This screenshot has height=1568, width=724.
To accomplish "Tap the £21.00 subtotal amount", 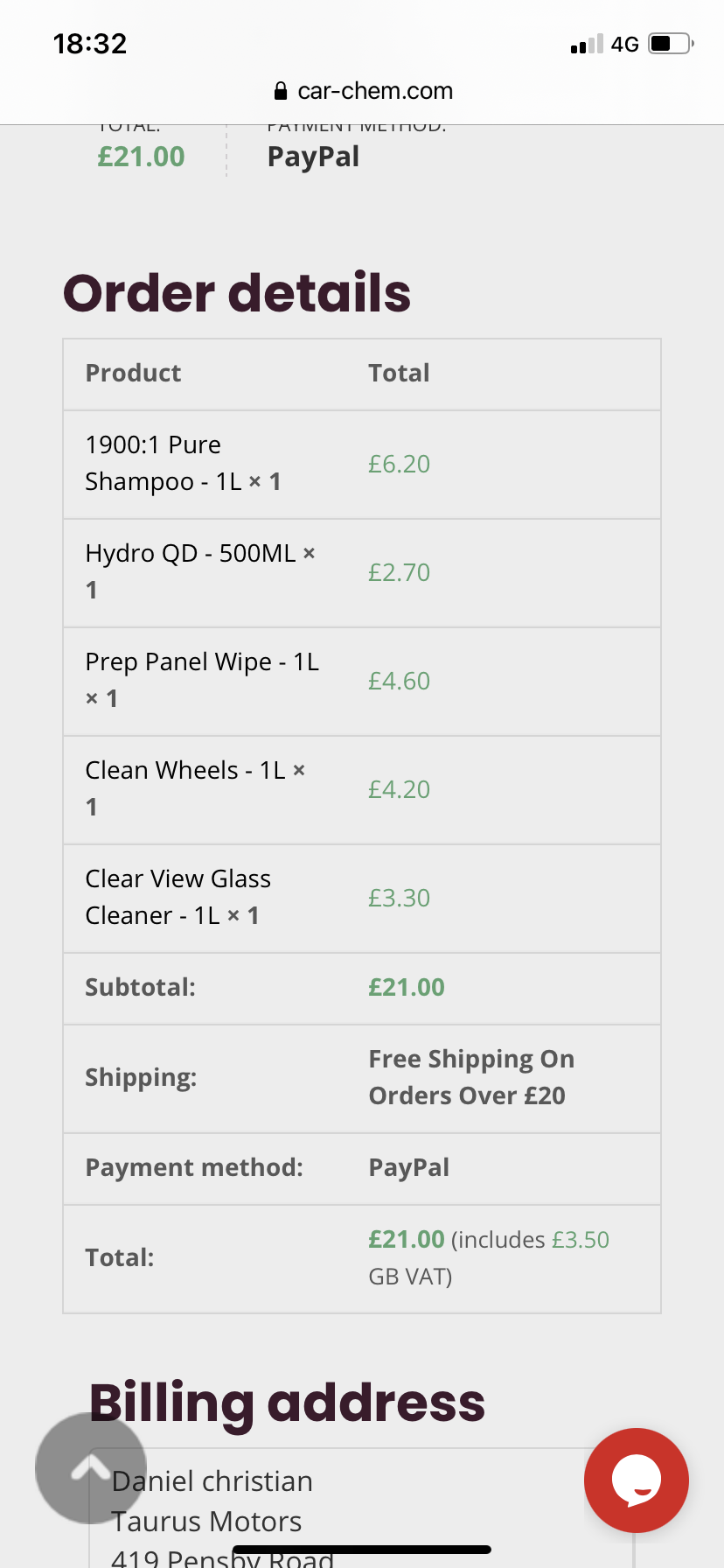I will pyautogui.click(x=407, y=987).
